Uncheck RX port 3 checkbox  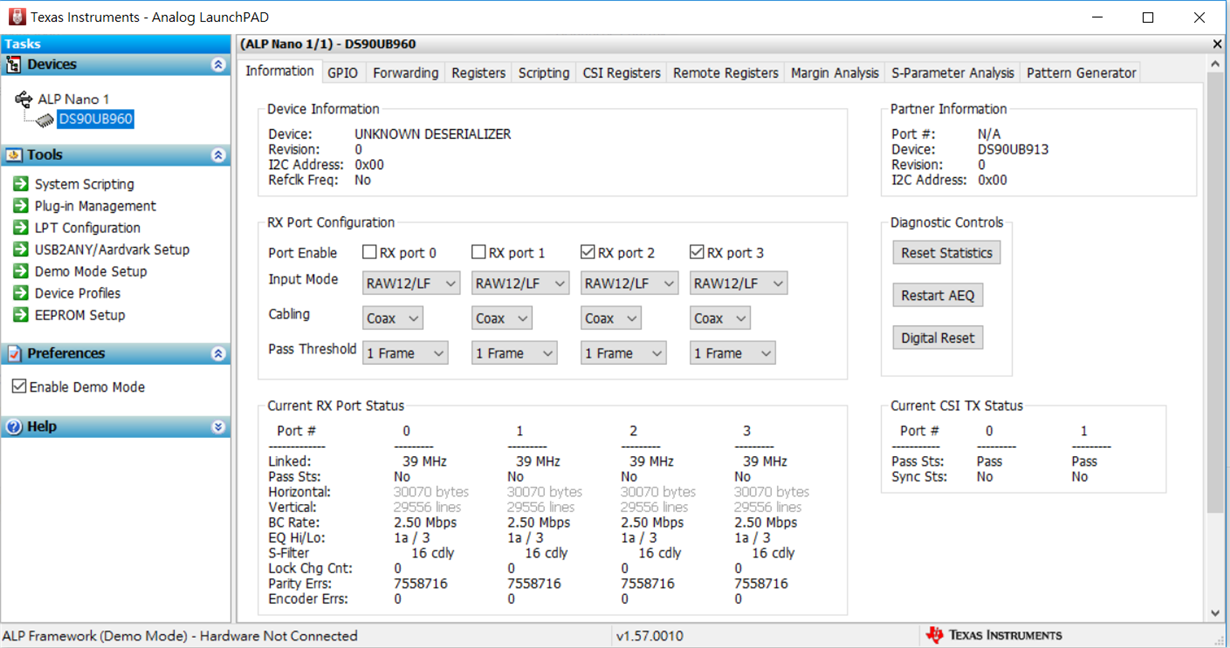point(697,252)
